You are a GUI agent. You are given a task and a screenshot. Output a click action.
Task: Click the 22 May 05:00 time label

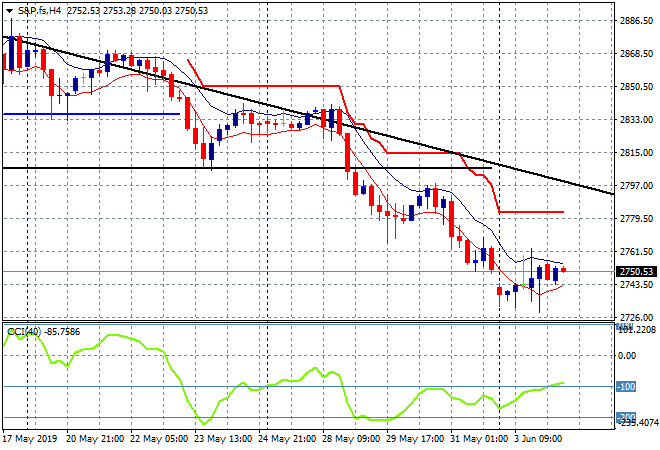point(159,439)
